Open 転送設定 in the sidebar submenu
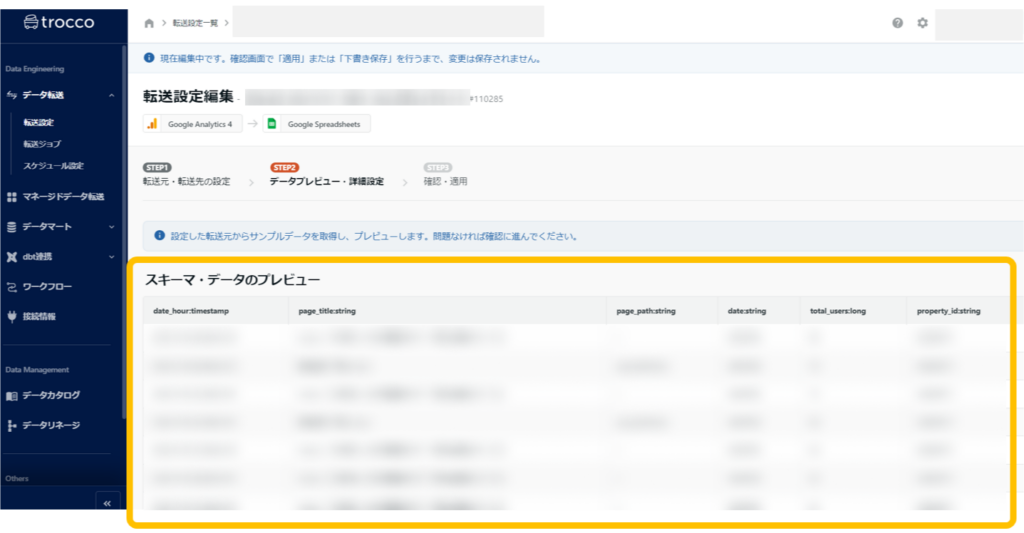The image size is (1024, 533). [x=39, y=122]
